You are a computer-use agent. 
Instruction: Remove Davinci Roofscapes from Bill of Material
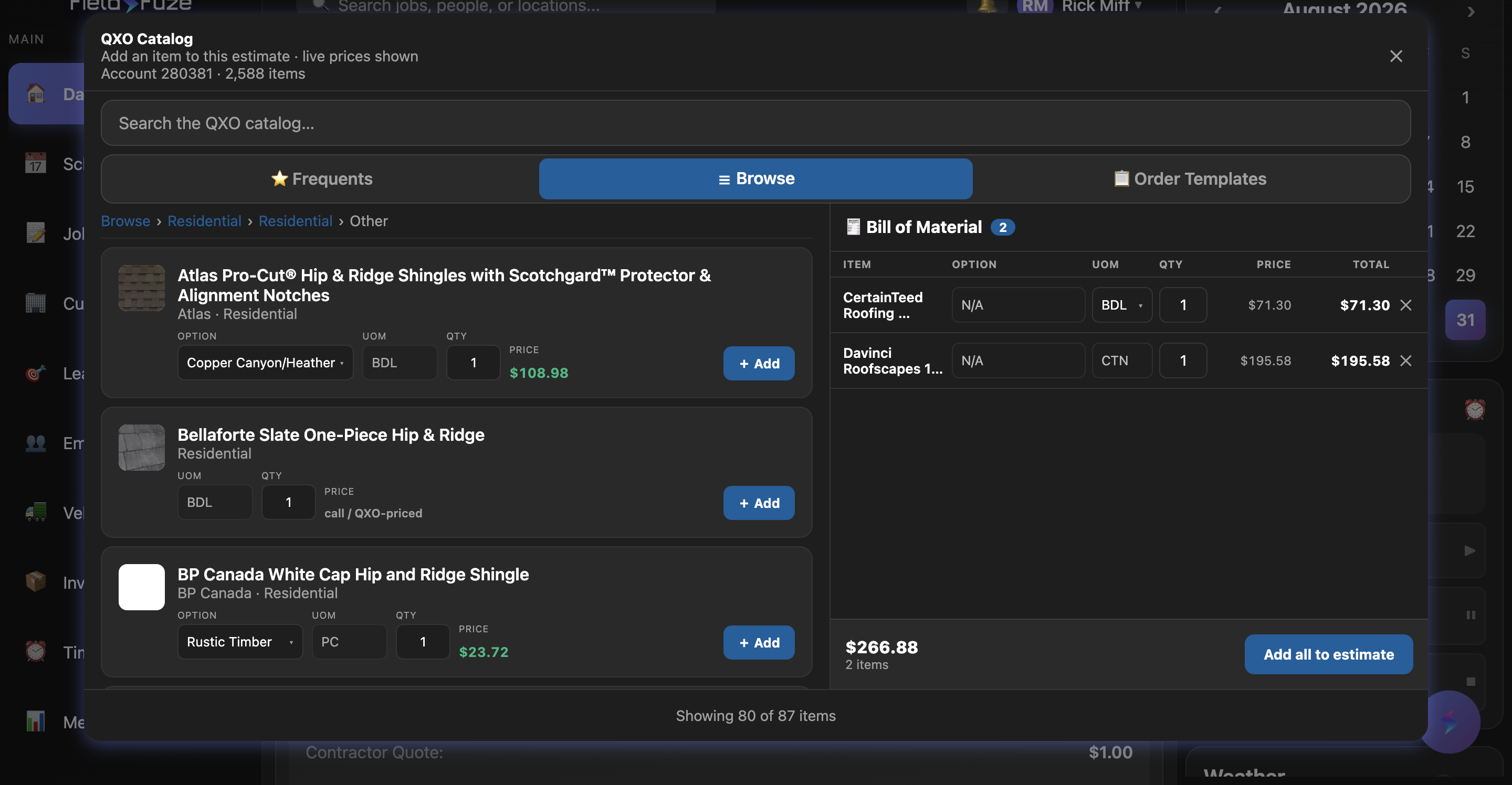tap(1406, 361)
